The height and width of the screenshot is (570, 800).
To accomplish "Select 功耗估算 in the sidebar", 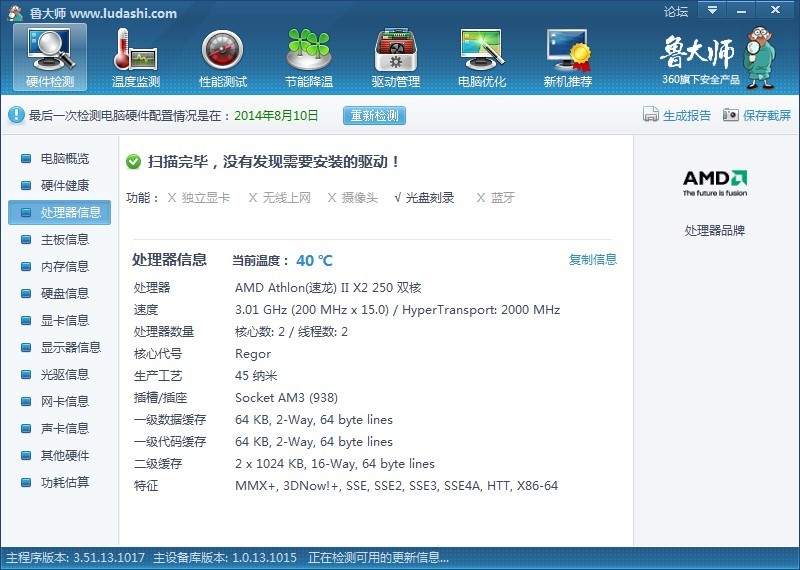I will (59, 482).
